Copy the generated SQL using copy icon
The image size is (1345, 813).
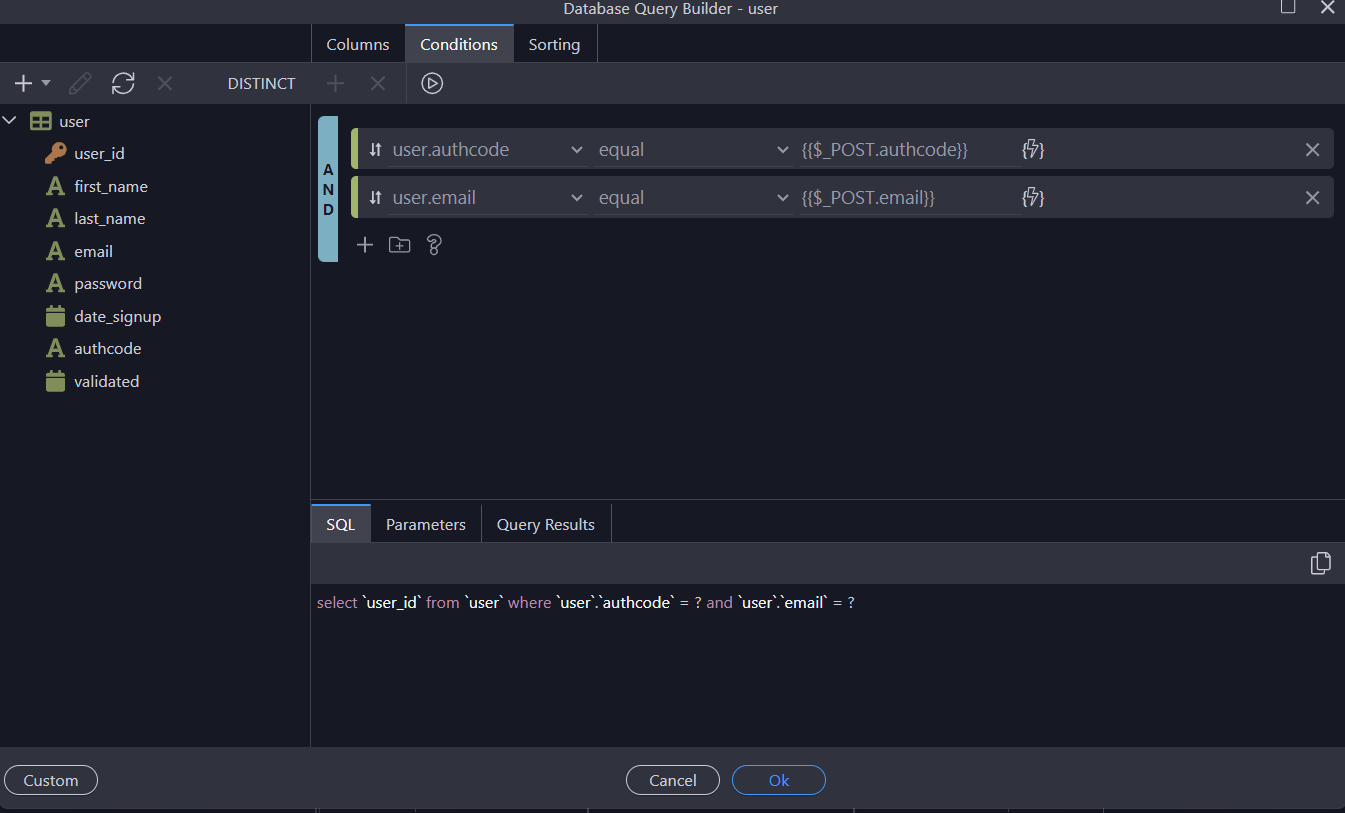[x=1320, y=563]
